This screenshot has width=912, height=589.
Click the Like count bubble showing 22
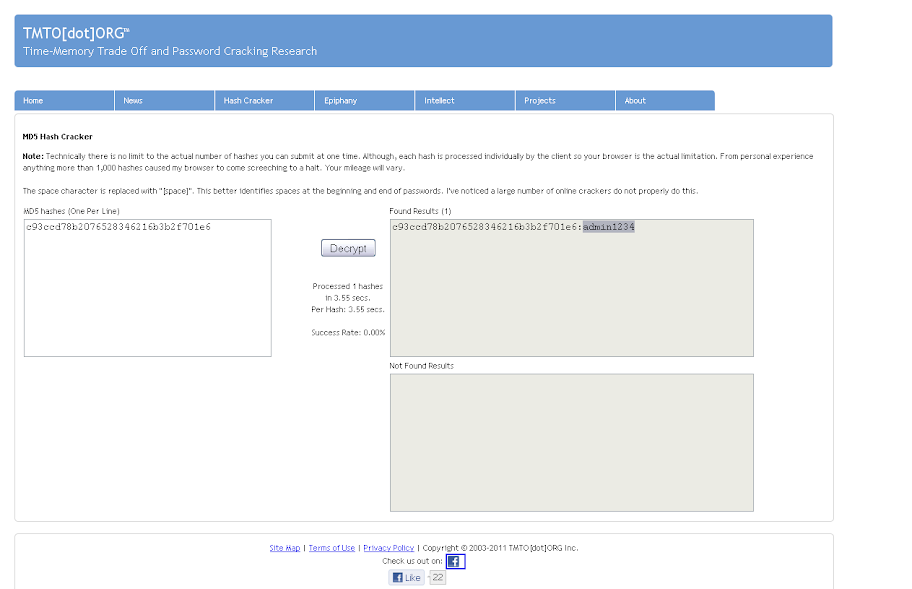438,578
